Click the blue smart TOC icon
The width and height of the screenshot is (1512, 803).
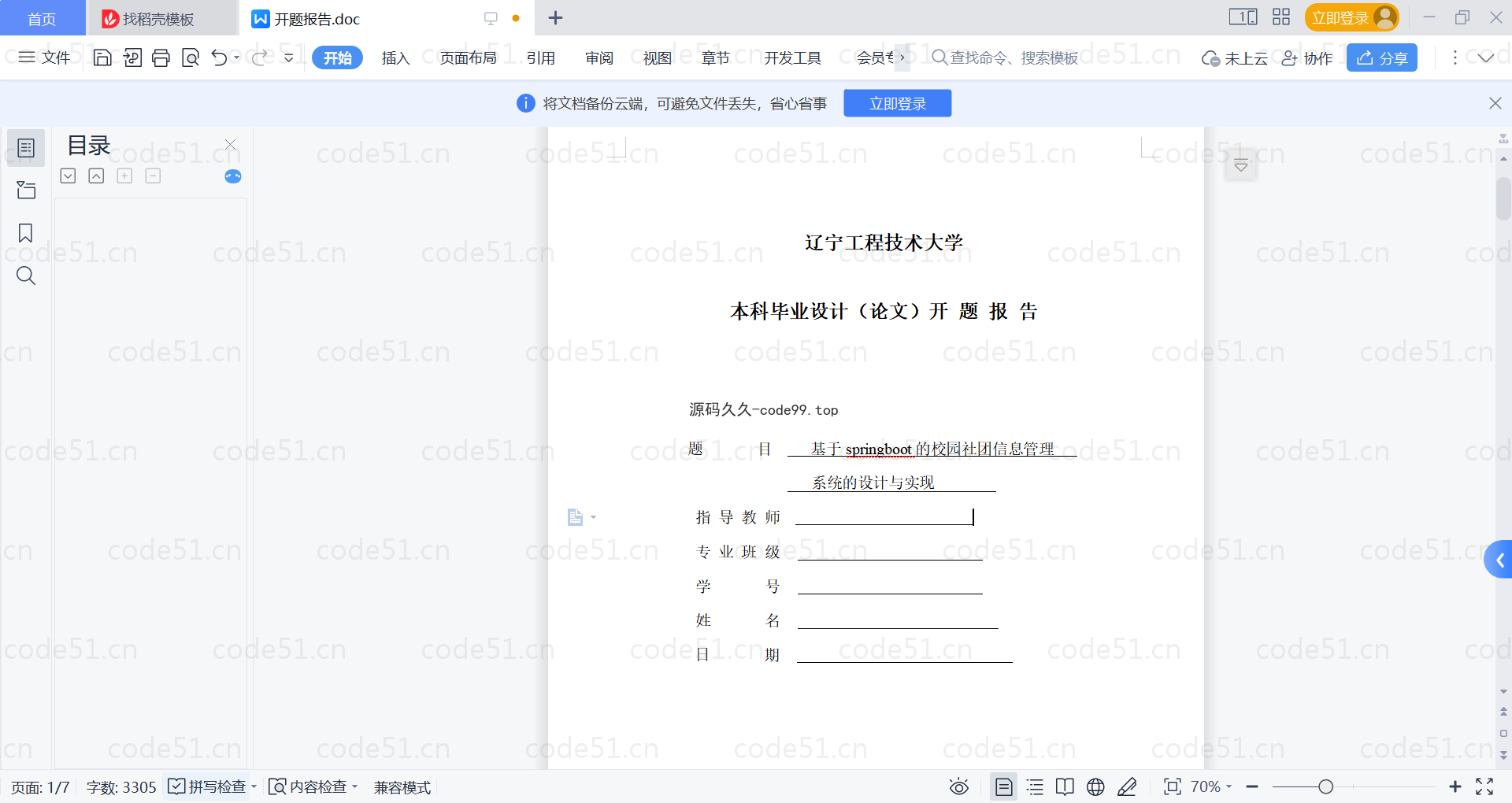pyautogui.click(x=233, y=176)
